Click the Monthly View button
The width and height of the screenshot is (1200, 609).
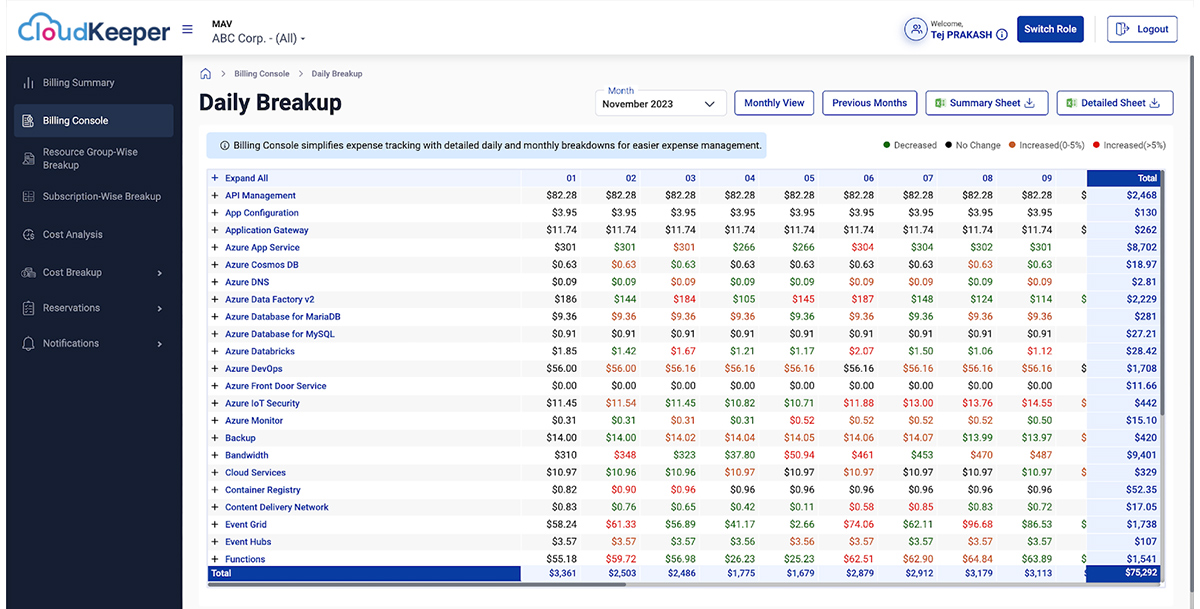[774, 103]
